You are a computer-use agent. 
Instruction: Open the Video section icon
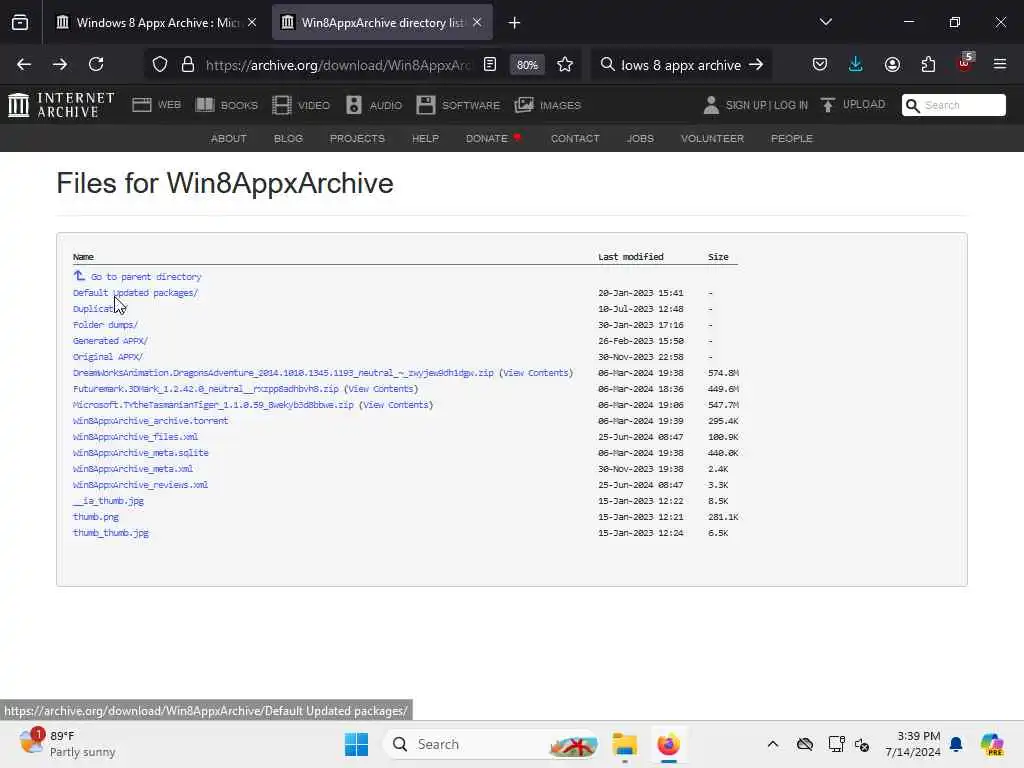point(281,105)
